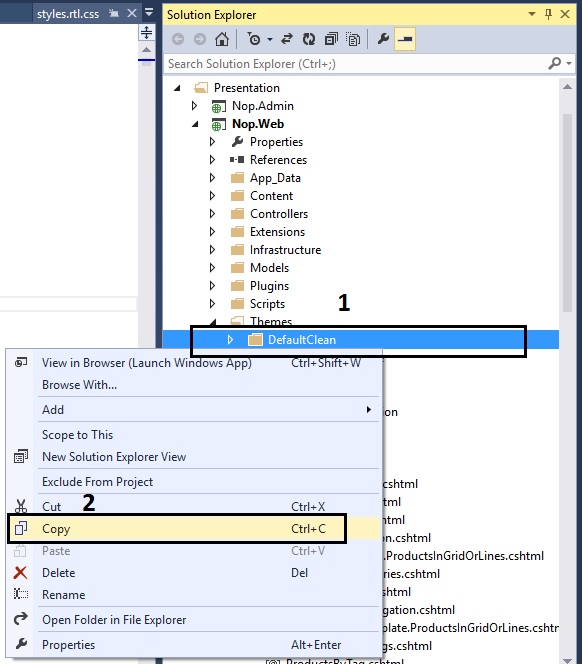Choose Rename from the context menu
The height and width of the screenshot is (664, 582).
[x=194, y=595]
